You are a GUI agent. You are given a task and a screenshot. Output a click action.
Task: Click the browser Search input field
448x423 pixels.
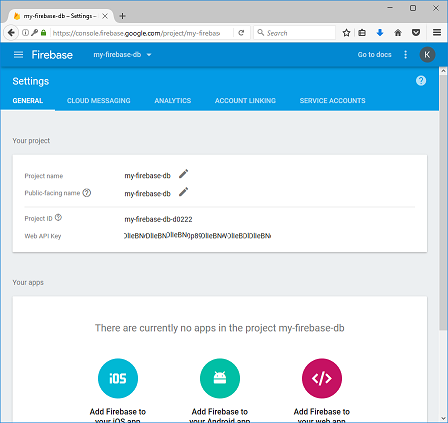[295, 33]
